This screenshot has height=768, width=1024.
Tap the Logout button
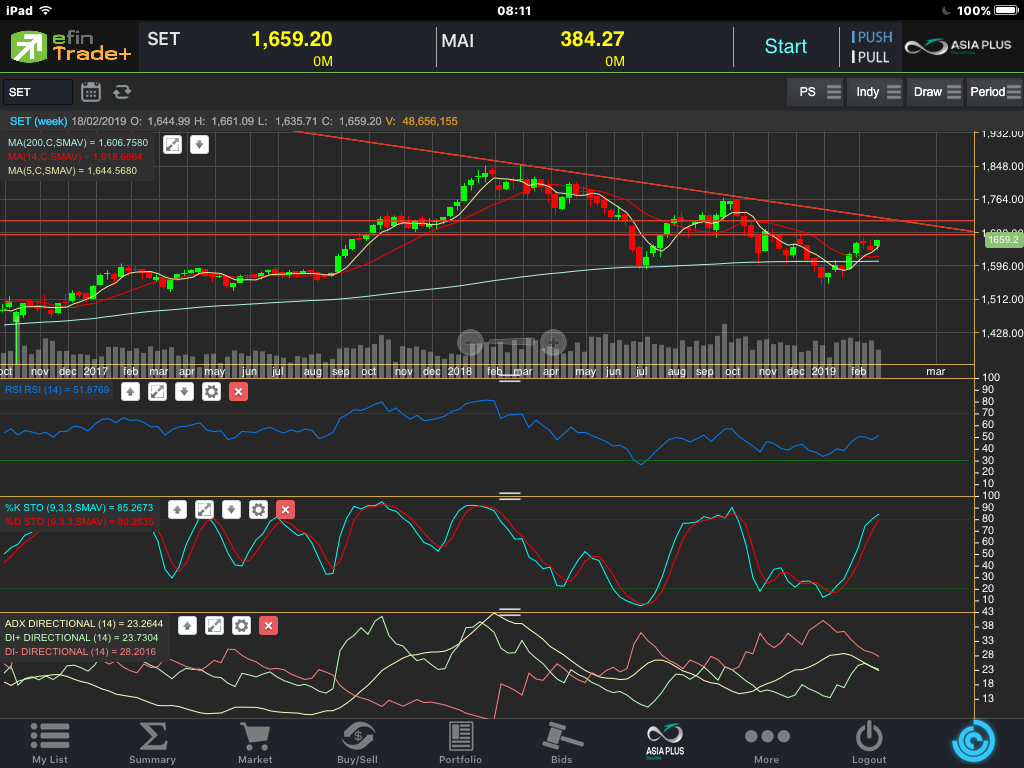tap(869, 743)
